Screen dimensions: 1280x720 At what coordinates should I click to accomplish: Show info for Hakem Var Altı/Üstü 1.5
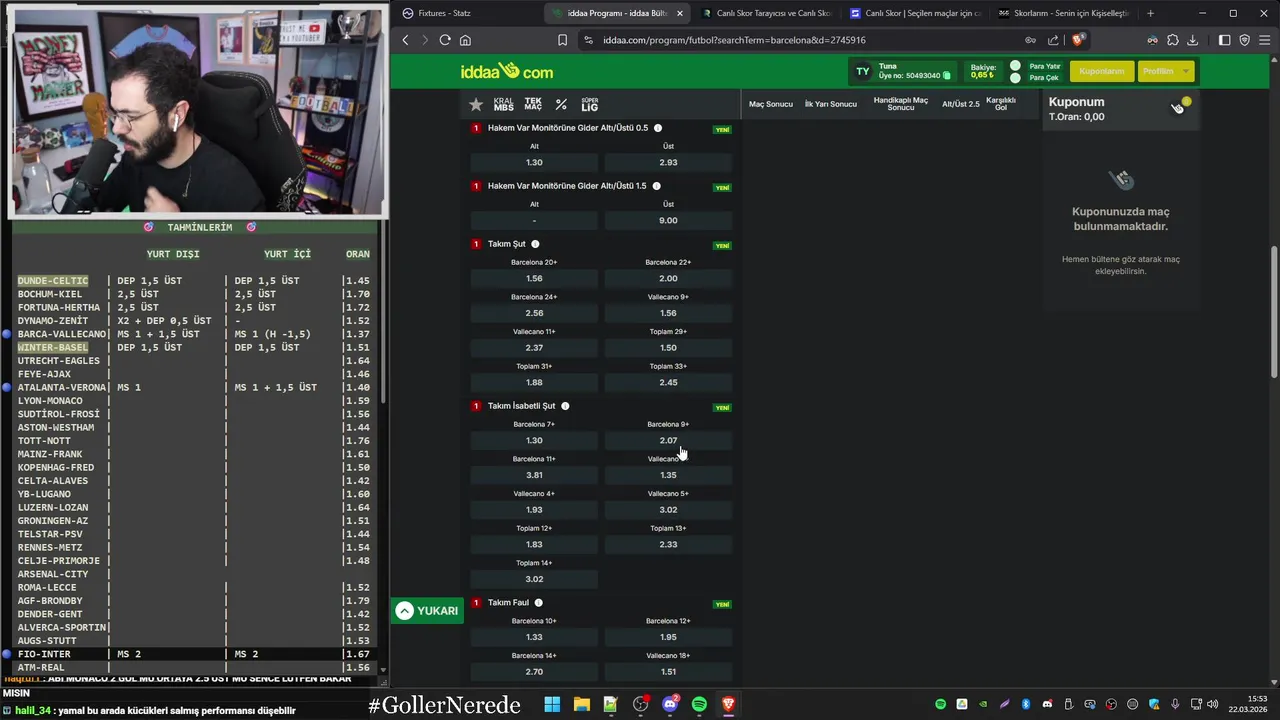[656, 186]
